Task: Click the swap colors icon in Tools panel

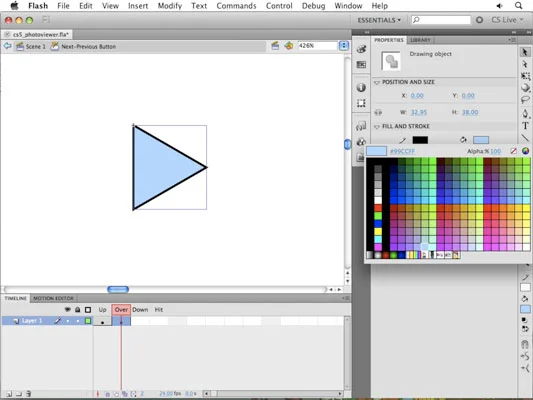Action: (525, 329)
